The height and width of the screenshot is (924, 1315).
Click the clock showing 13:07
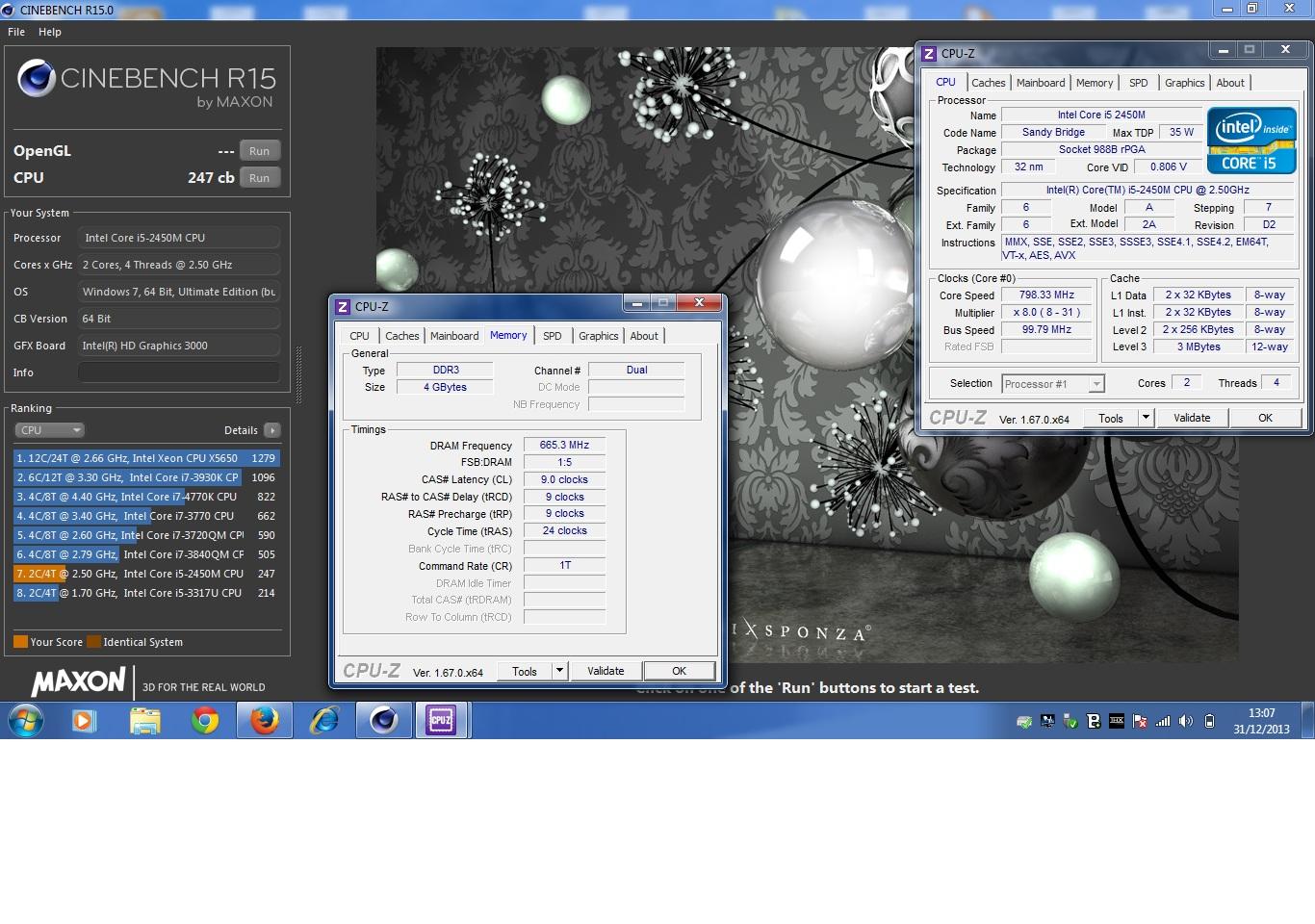(1261, 713)
